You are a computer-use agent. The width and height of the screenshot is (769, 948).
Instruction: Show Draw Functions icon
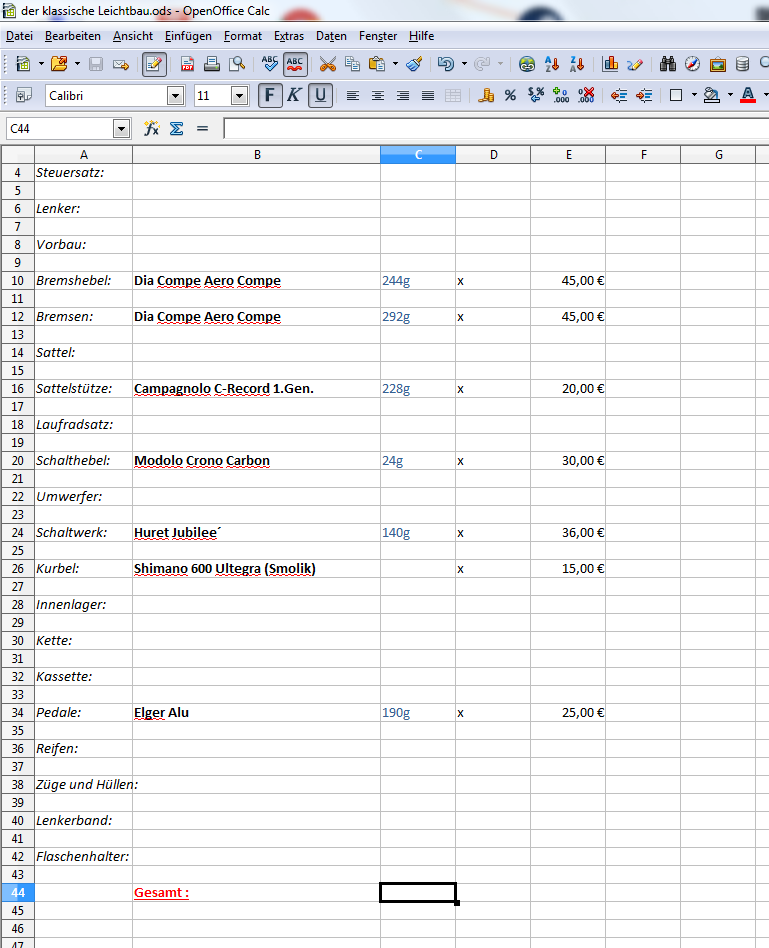[635, 63]
